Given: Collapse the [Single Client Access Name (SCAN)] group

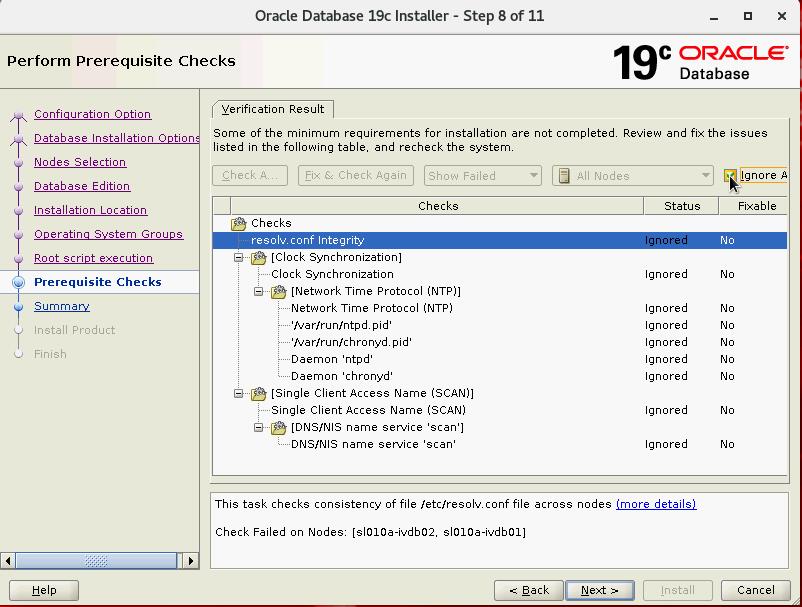Looking at the screenshot, I should tap(240, 394).
